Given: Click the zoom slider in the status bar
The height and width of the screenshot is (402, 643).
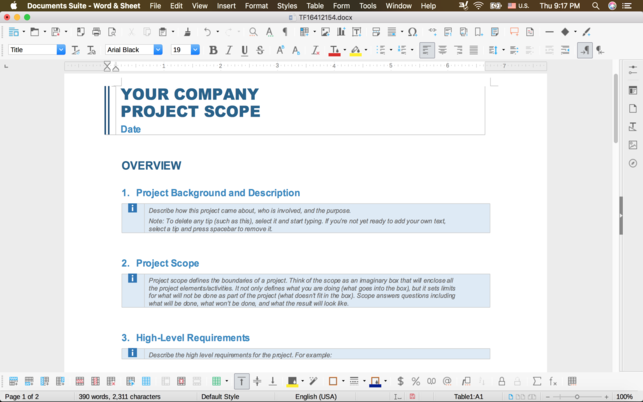Looking at the screenshot, I should coord(578,397).
